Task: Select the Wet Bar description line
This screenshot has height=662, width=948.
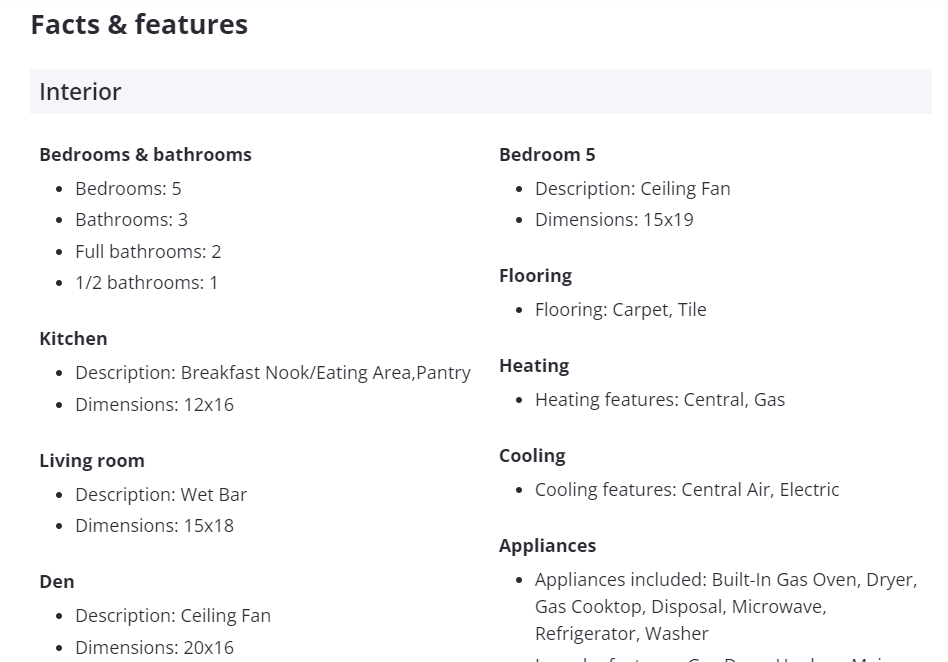Action: click(160, 495)
